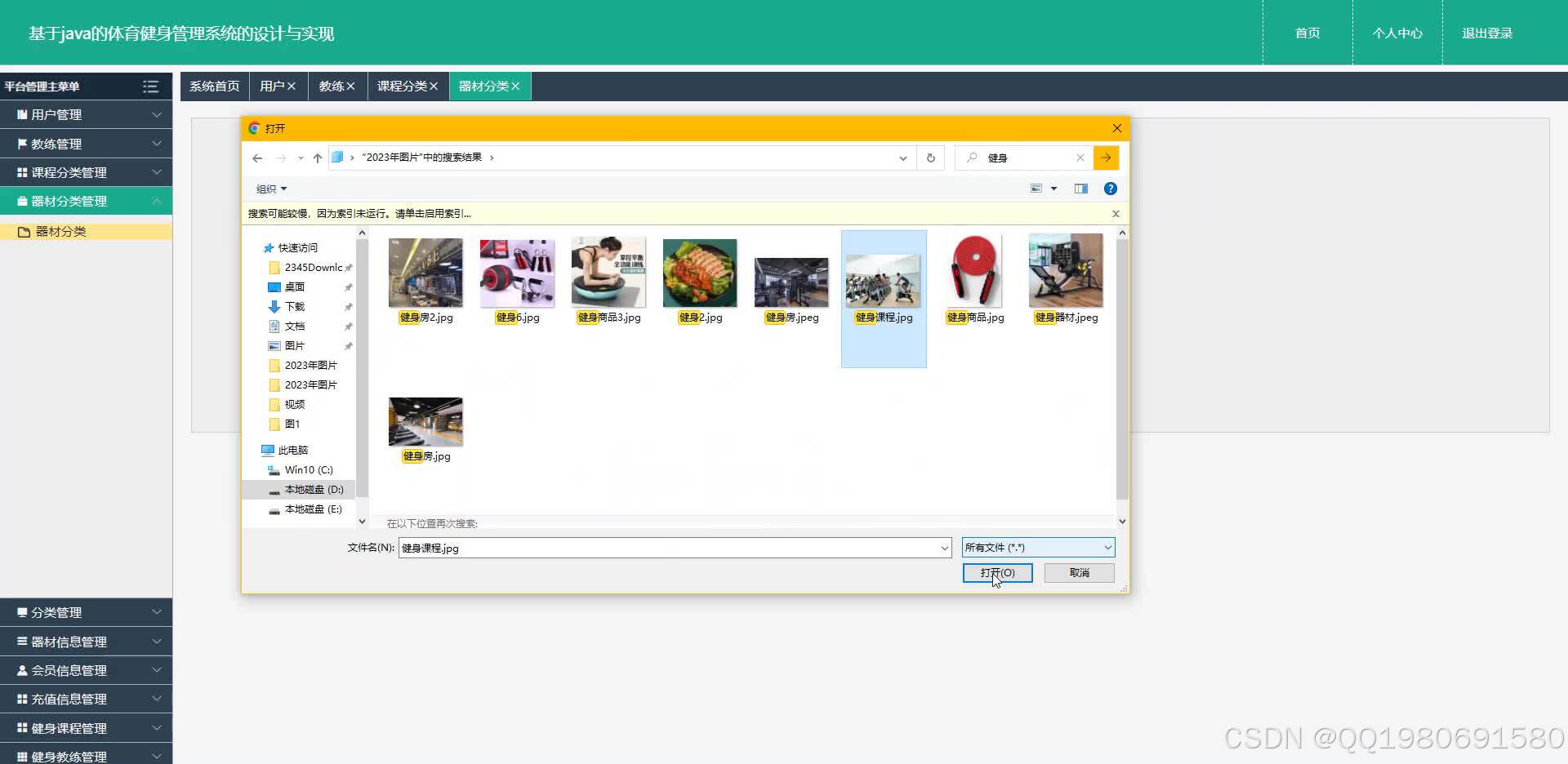Select Win10 (C:) drive
Image resolution: width=1568 pixels, height=764 pixels.
(x=308, y=470)
